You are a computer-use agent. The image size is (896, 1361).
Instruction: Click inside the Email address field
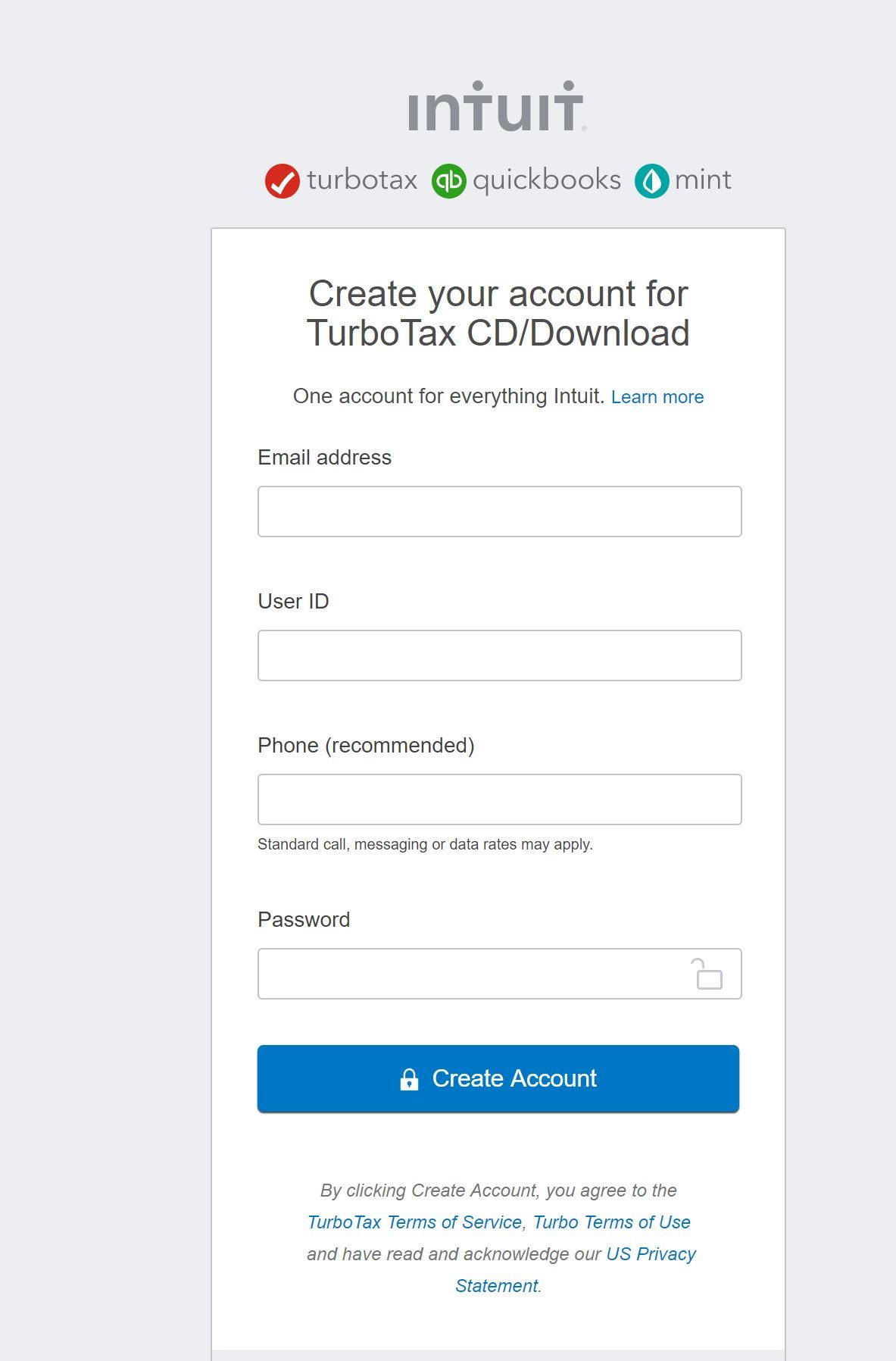(499, 512)
